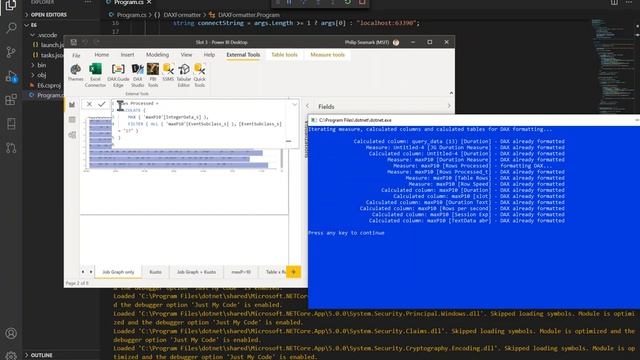Screen dimensions: 640x360
Task: Restart the VS Code debugger
Action: click(347, 2)
